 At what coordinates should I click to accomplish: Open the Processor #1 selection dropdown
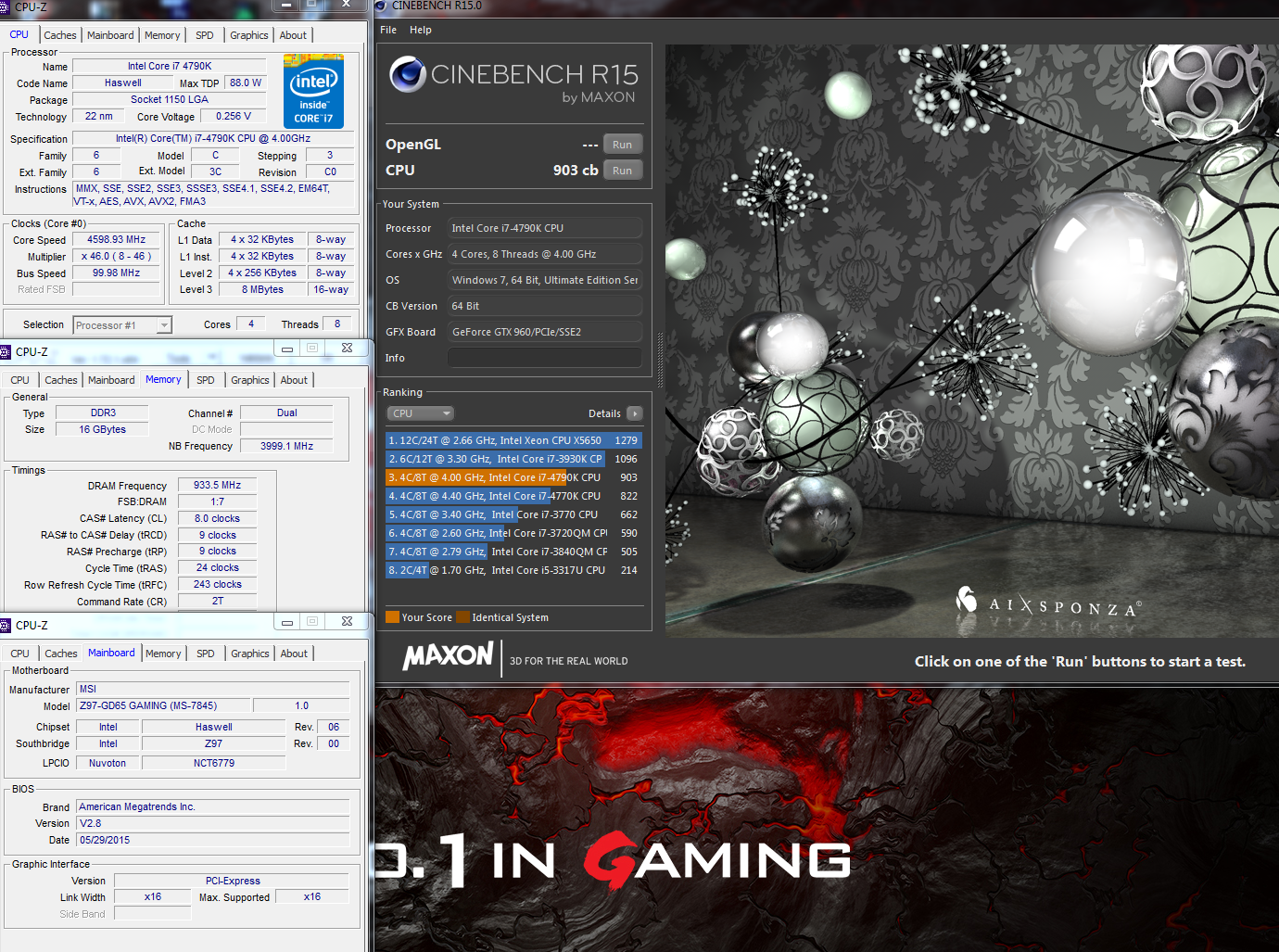pyautogui.click(x=122, y=325)
